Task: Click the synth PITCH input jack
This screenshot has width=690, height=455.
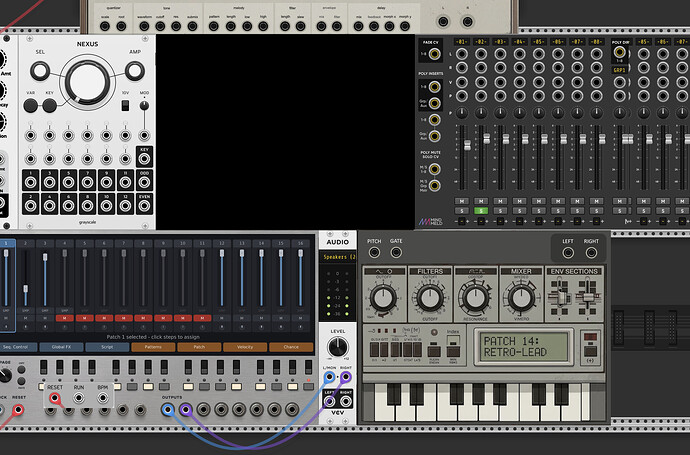Action: click(374, 253)
